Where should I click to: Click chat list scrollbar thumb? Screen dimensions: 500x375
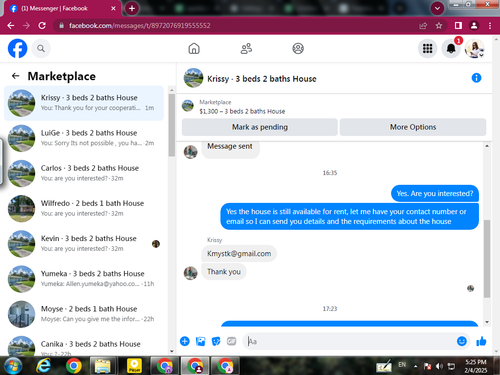coord(172,125)
